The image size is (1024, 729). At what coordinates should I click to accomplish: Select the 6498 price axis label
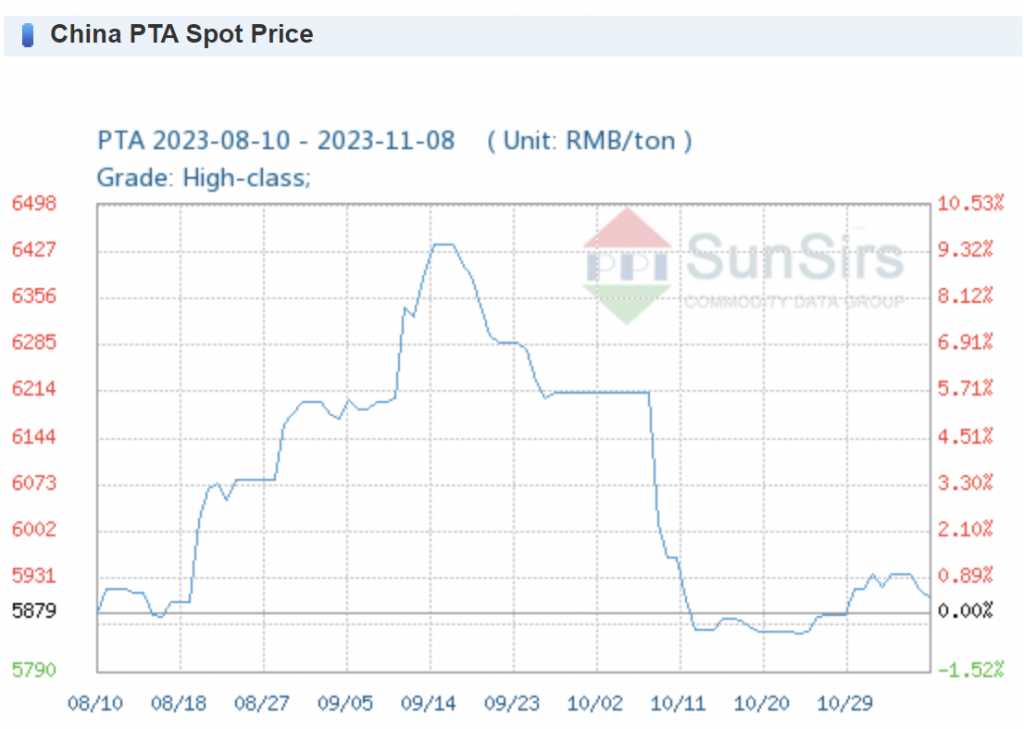[x=34, y=203]
